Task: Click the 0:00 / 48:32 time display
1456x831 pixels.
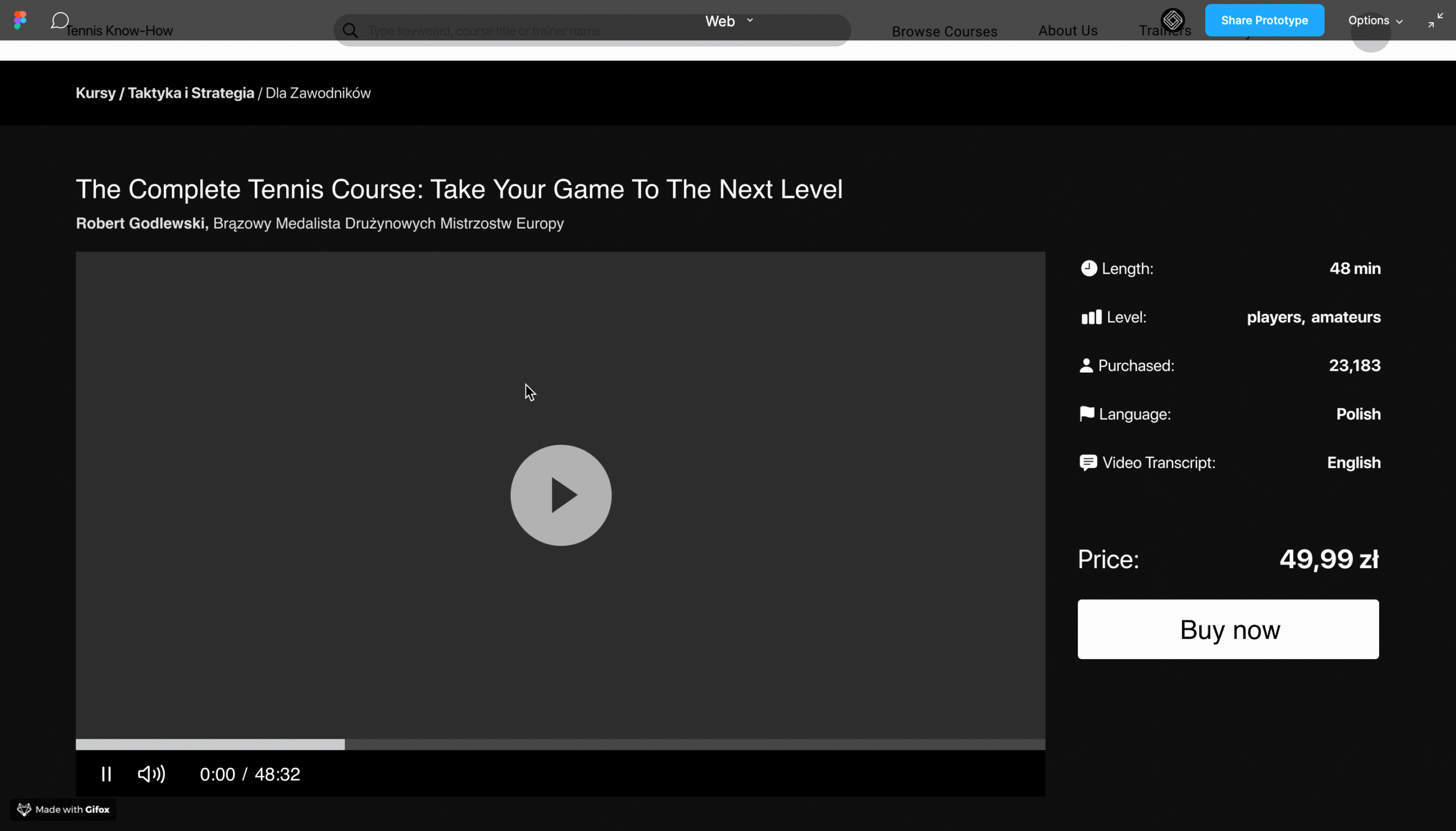Action: pyautogui.click(x=249, y=774)
